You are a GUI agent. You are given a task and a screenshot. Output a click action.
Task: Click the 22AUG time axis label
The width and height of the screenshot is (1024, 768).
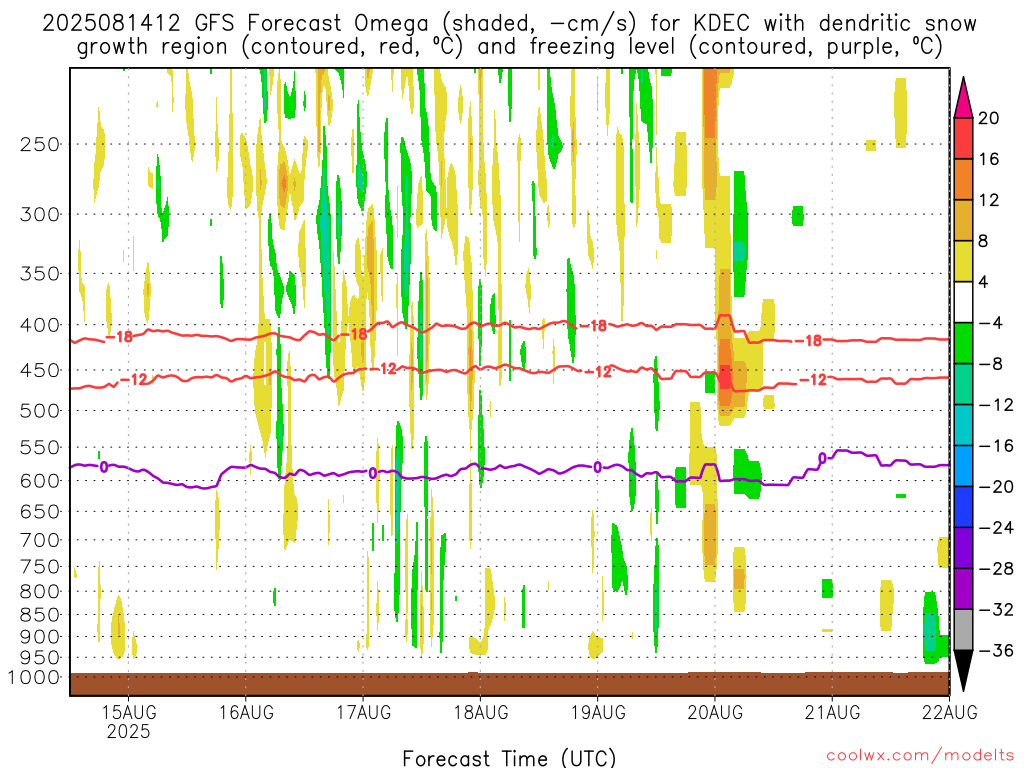click(x=950, y=712)
